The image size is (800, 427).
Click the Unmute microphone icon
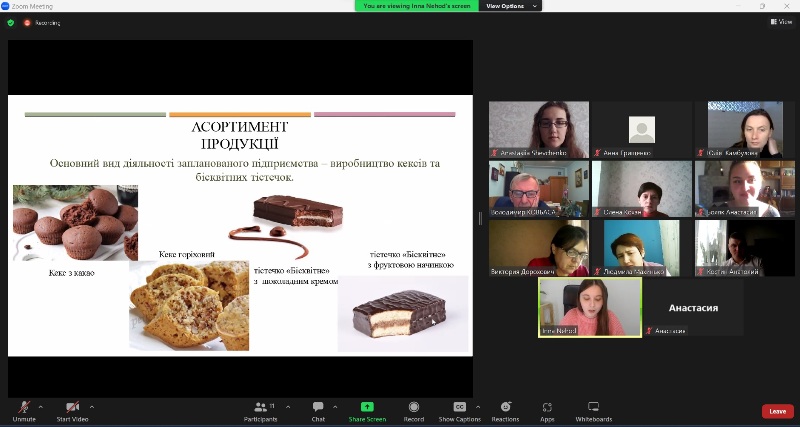[24, 407]
